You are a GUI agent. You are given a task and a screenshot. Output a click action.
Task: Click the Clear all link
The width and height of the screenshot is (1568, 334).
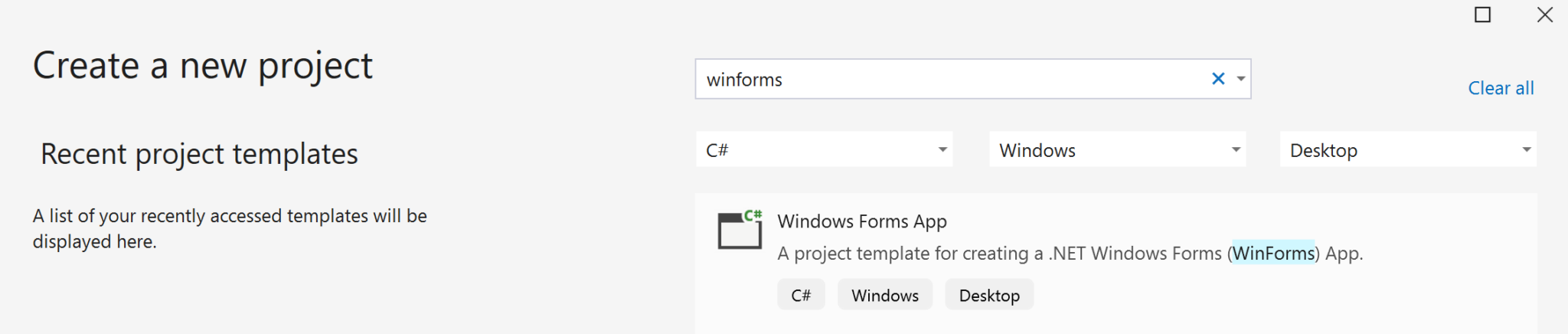(x=1501, y=88)
